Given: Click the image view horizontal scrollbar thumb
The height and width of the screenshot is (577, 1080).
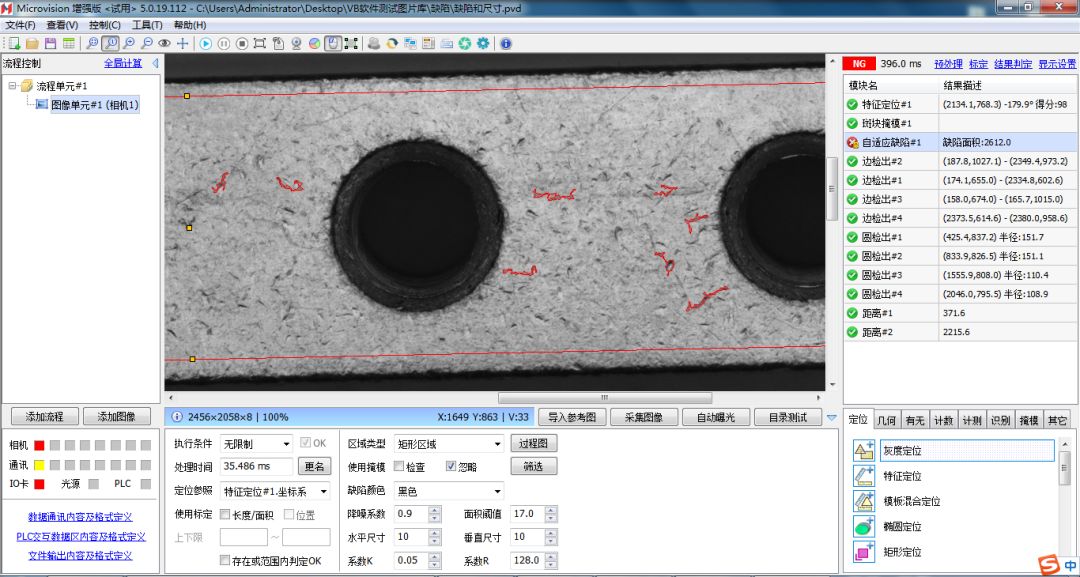Looking at the screenshot, I should coord(605,398).
